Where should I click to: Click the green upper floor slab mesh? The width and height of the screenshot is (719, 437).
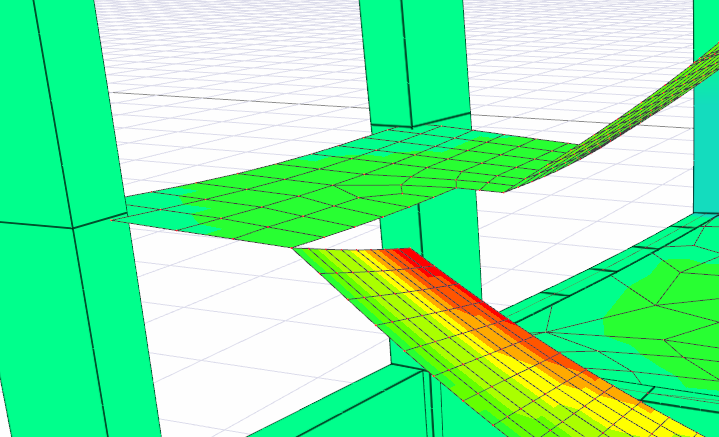pos(300,190)
